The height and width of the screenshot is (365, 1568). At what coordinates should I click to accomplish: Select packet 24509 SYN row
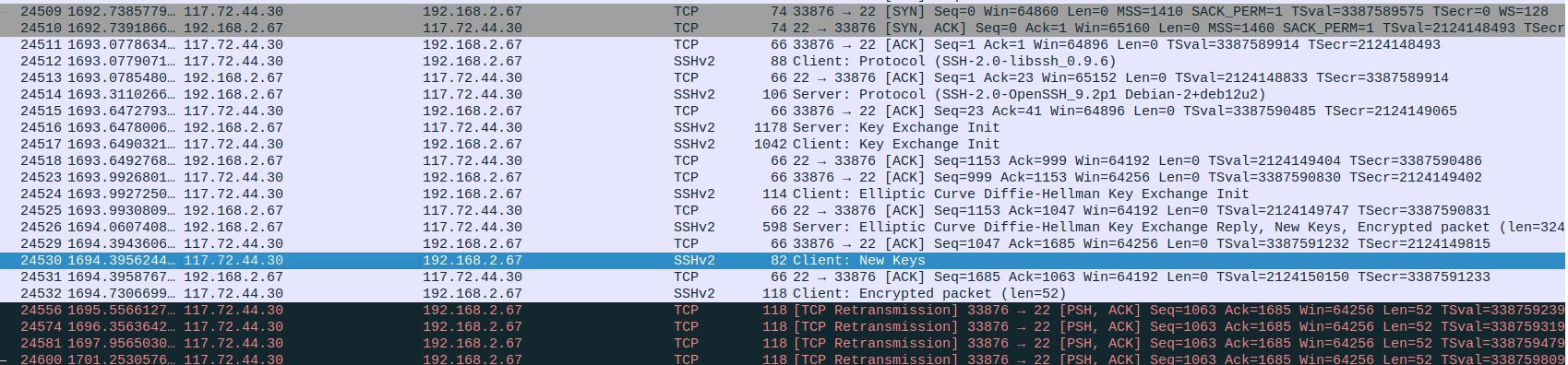[x=784, y=12]
